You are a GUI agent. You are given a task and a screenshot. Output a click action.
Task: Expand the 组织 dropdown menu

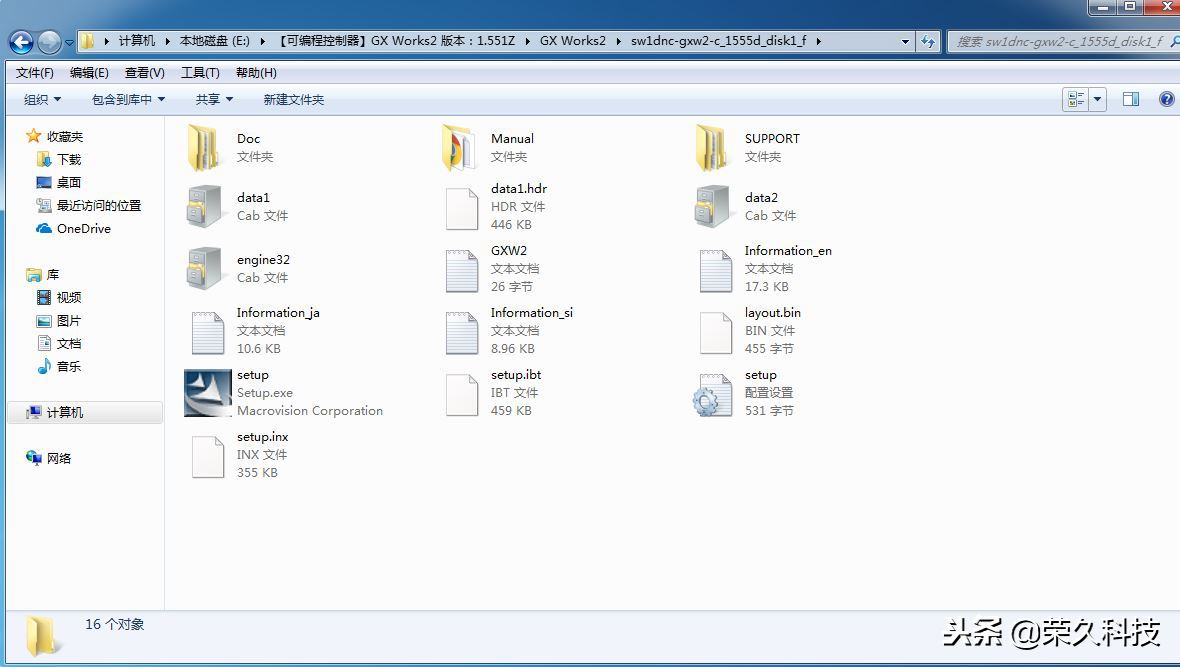pyautogui.click(x=43, y=99)
